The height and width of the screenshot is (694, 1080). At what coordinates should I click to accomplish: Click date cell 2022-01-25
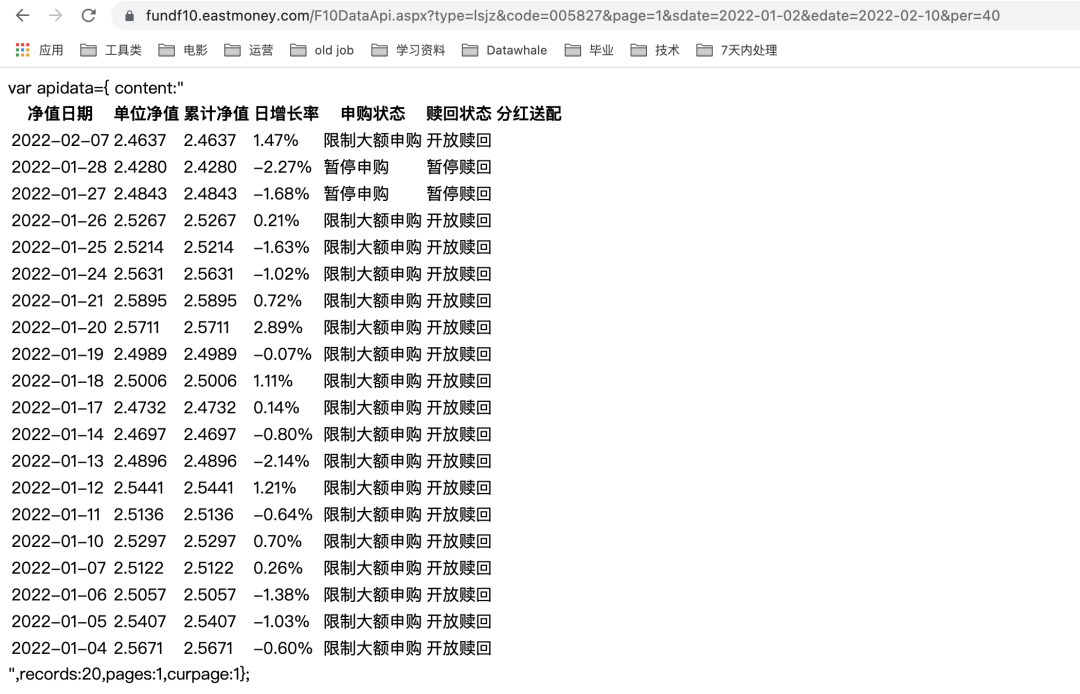pyautogui.click(x=59, y=247)
